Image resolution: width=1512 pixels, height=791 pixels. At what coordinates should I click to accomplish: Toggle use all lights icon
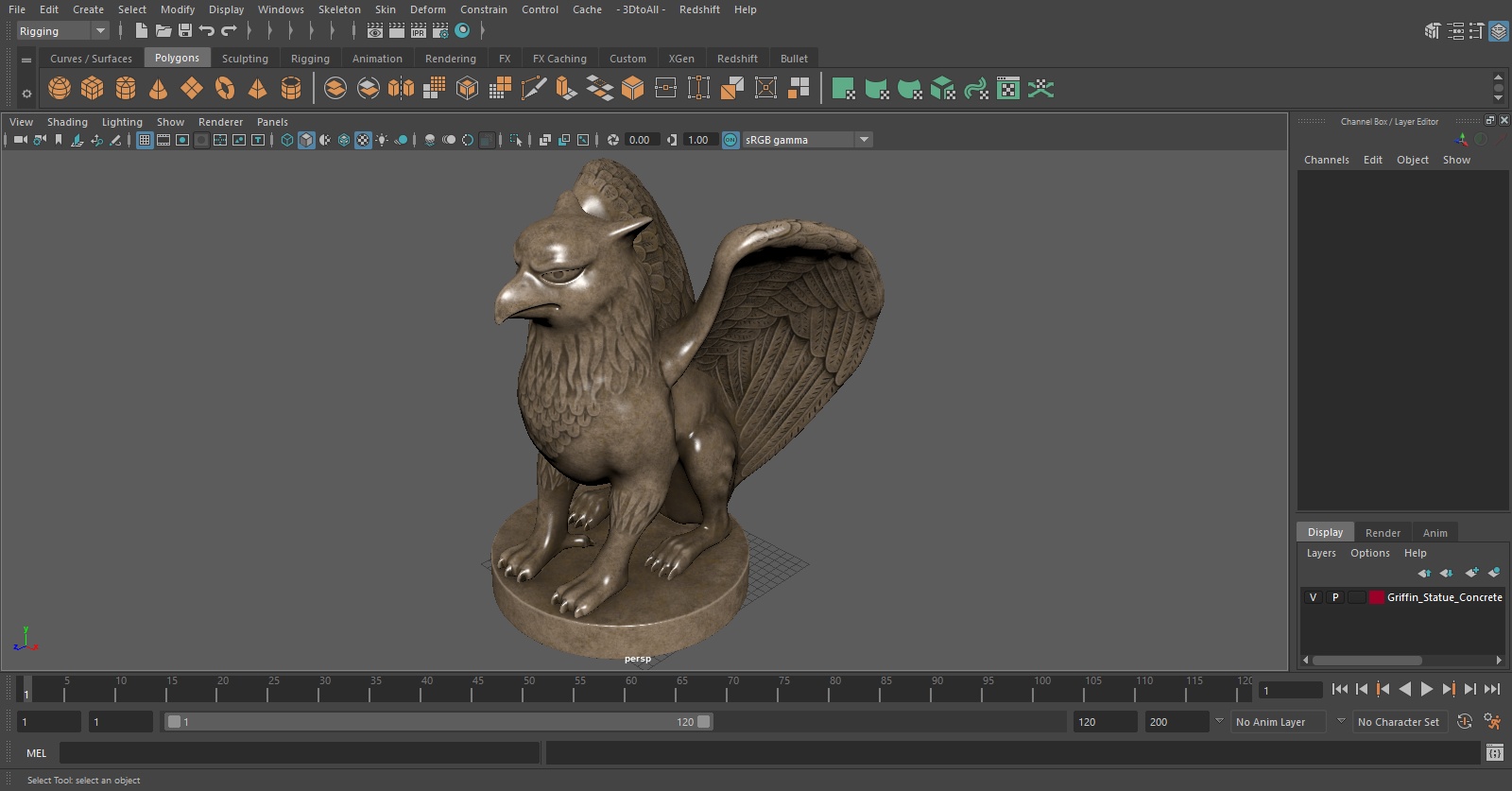coord(382,140)
